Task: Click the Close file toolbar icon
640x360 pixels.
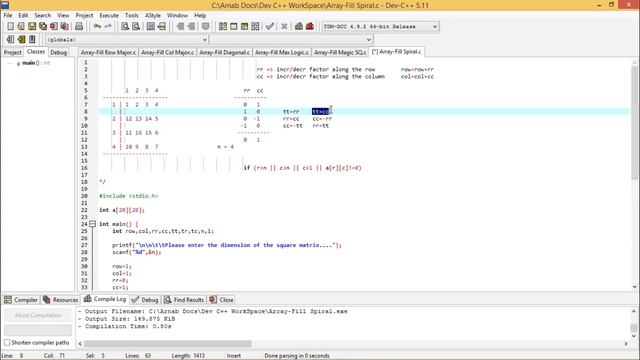Action: pos(53,27)
